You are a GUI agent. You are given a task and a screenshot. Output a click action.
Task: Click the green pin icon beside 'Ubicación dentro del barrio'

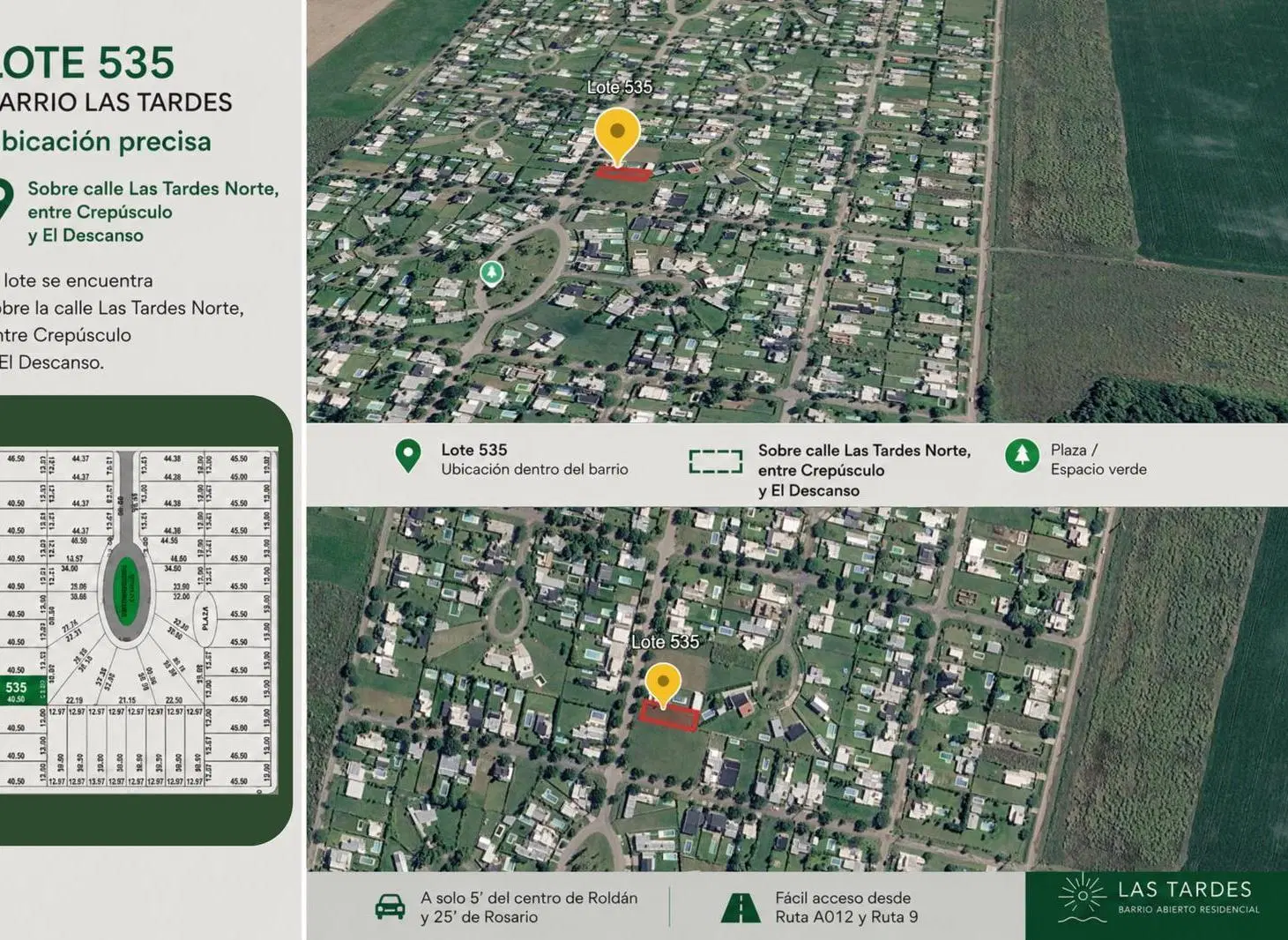click(x=407, y=457)
